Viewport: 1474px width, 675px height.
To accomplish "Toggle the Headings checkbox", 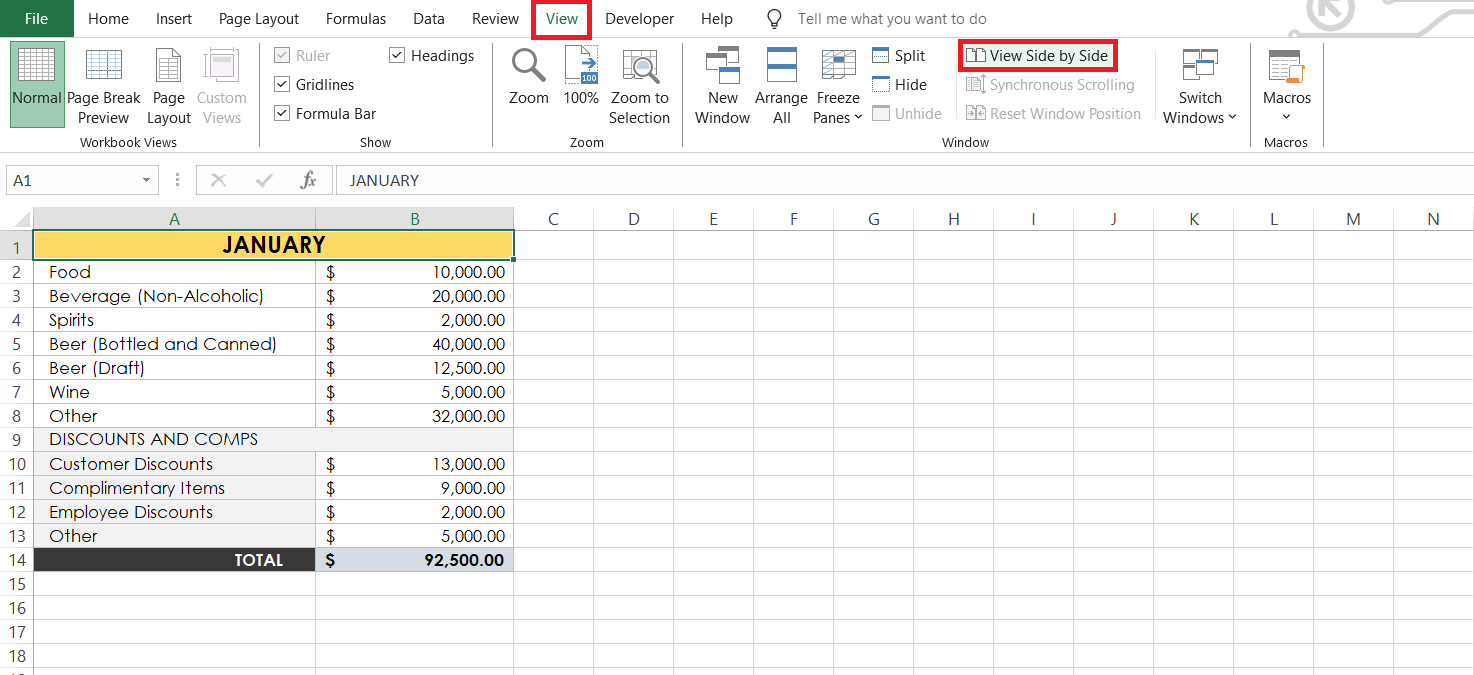I will click(x=397, y=56).
